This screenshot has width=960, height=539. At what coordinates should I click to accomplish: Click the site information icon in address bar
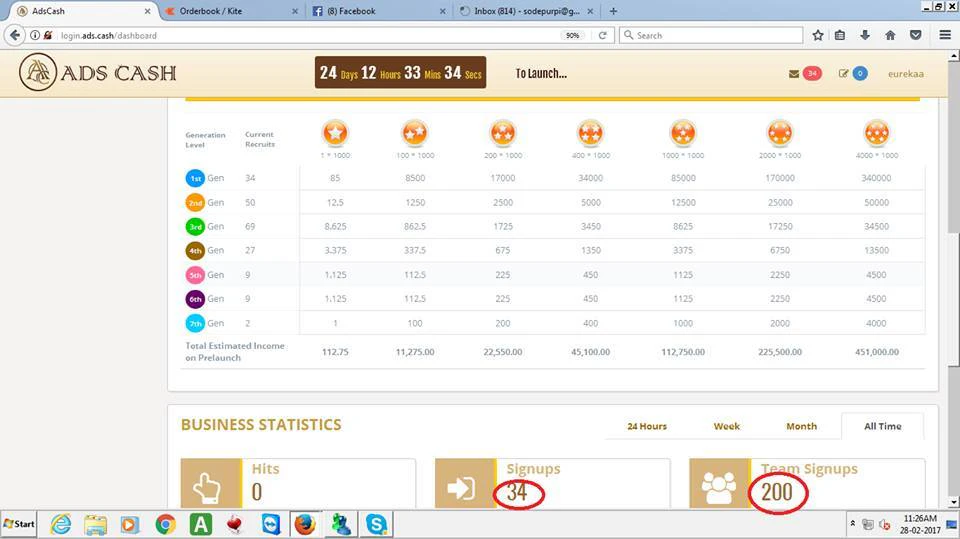pos(35,36)
